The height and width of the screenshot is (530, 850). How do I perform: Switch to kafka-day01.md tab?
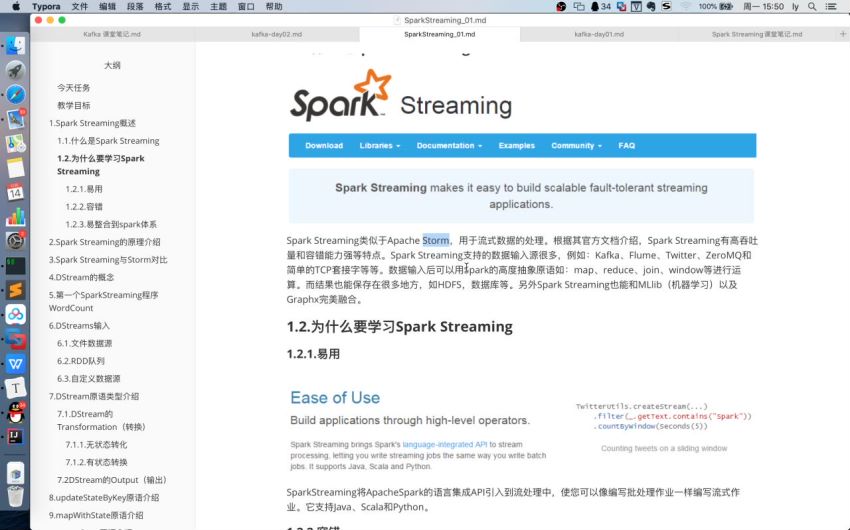599,34
